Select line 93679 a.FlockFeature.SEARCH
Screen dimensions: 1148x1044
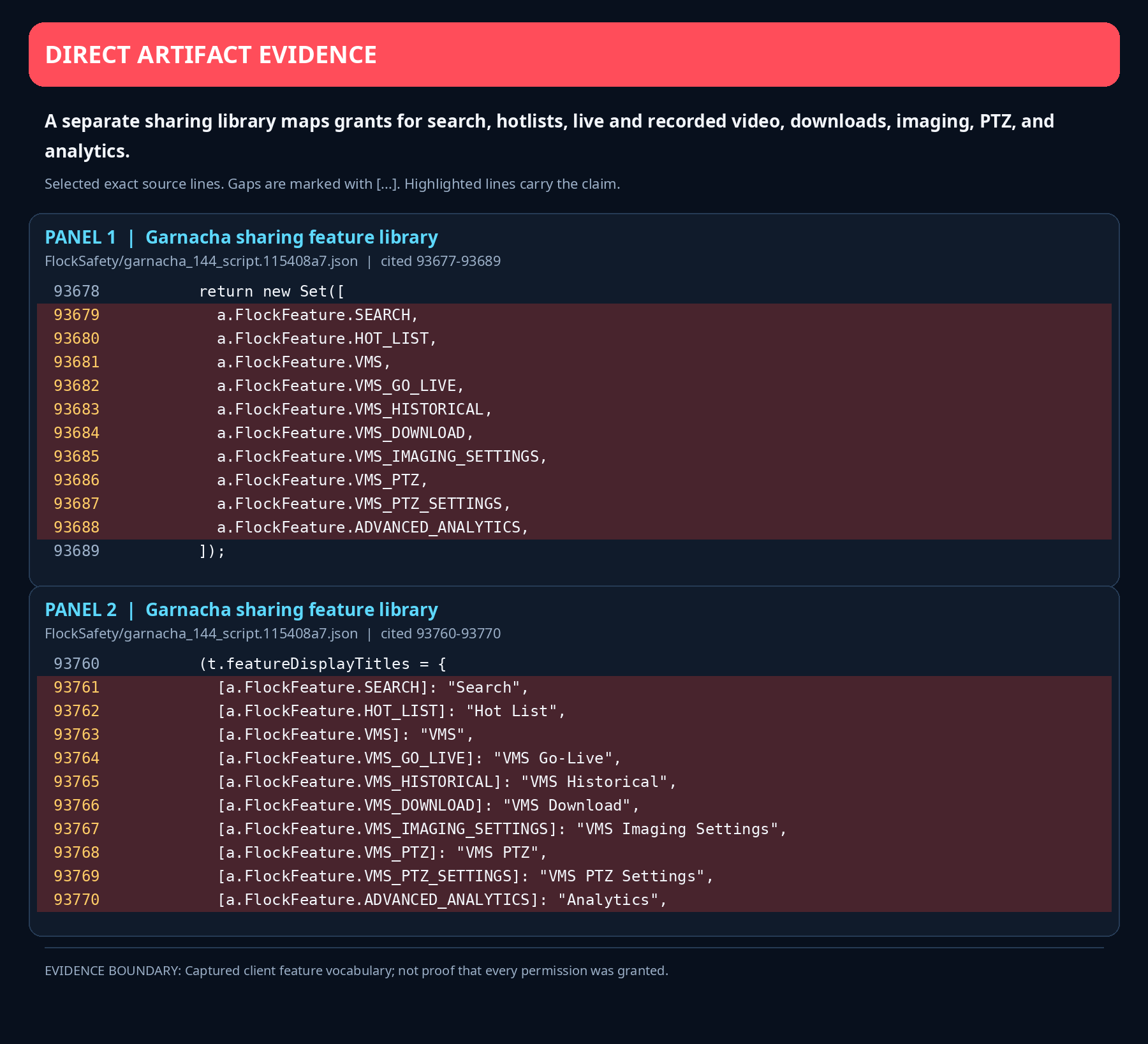coord(574,315)
